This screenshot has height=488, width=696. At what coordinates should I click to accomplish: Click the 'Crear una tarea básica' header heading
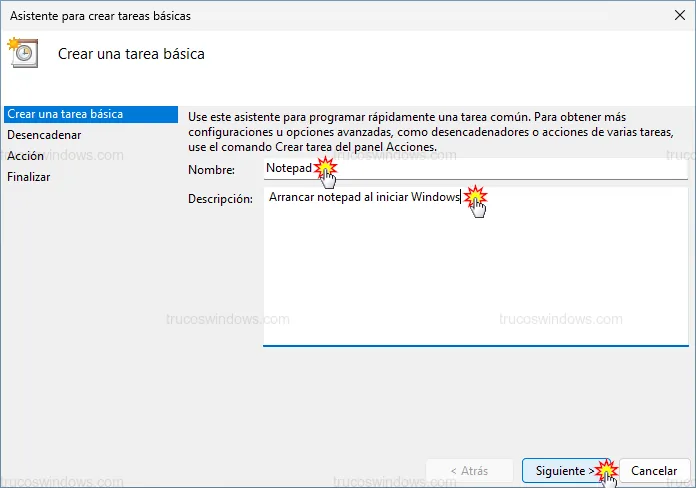pyautogui.click(x=131, y=54)
